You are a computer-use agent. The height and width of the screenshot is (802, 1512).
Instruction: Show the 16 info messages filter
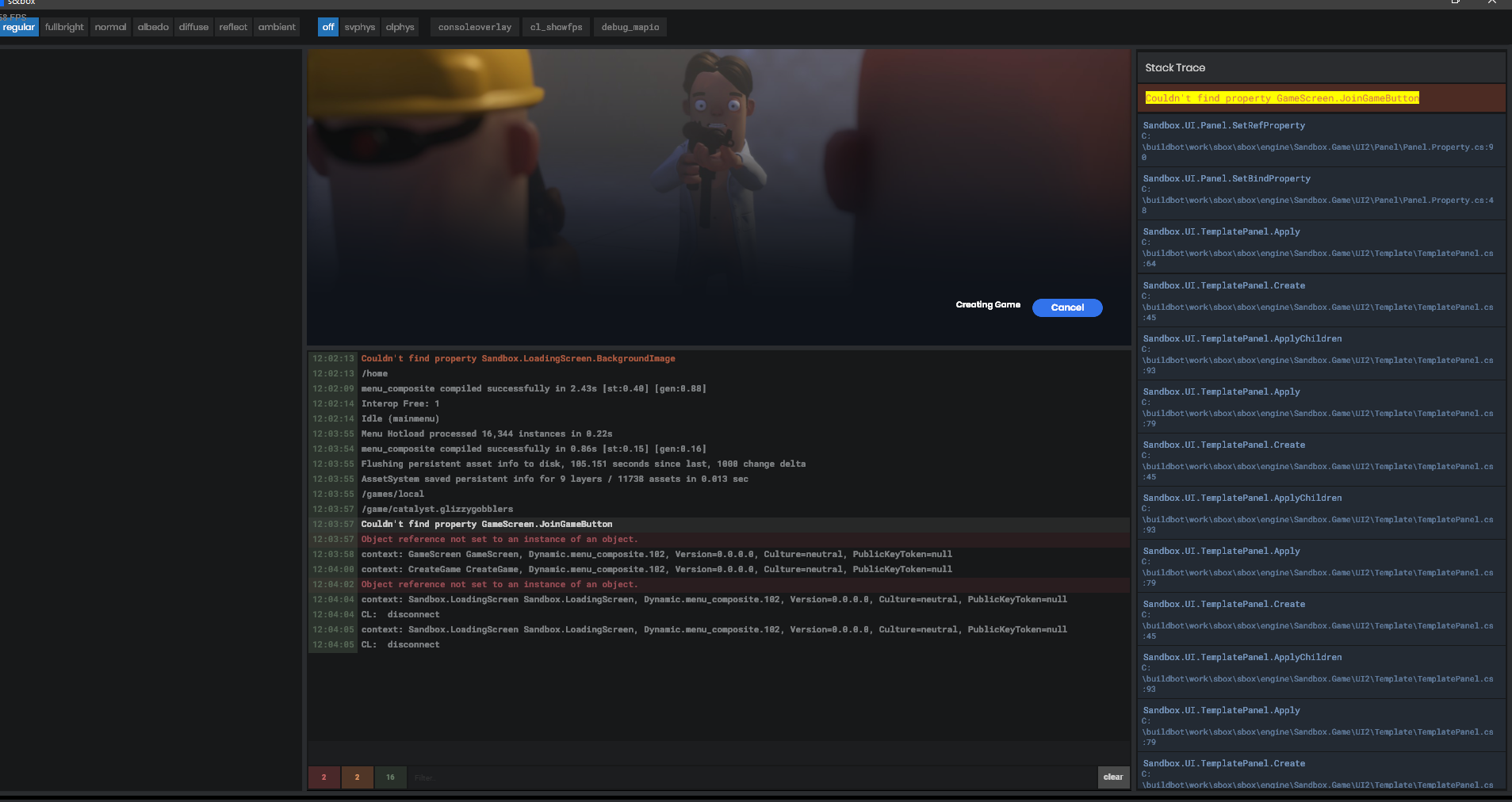(x=389, y=777)
